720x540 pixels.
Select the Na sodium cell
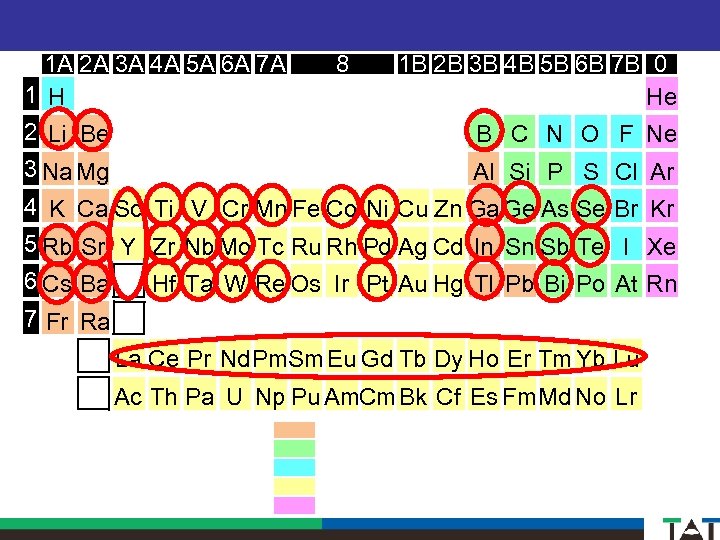(57, 169)
